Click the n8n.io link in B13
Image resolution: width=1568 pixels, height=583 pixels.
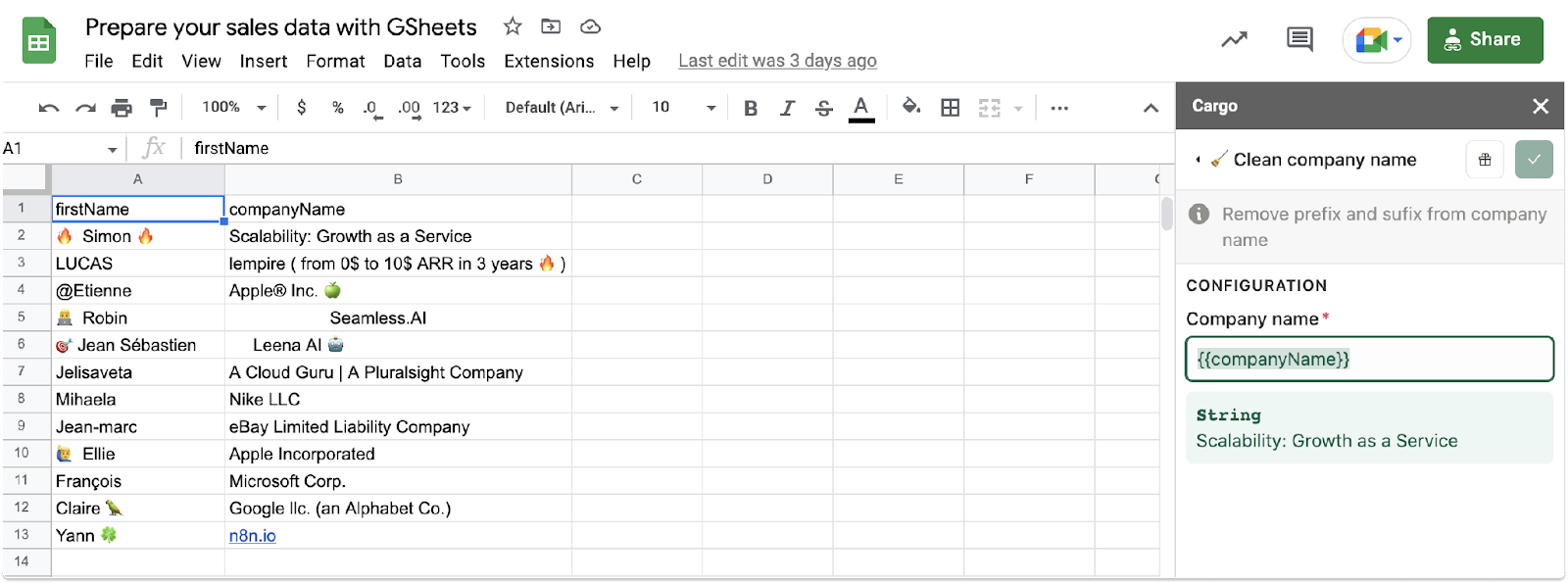click(x=253, y=536)
